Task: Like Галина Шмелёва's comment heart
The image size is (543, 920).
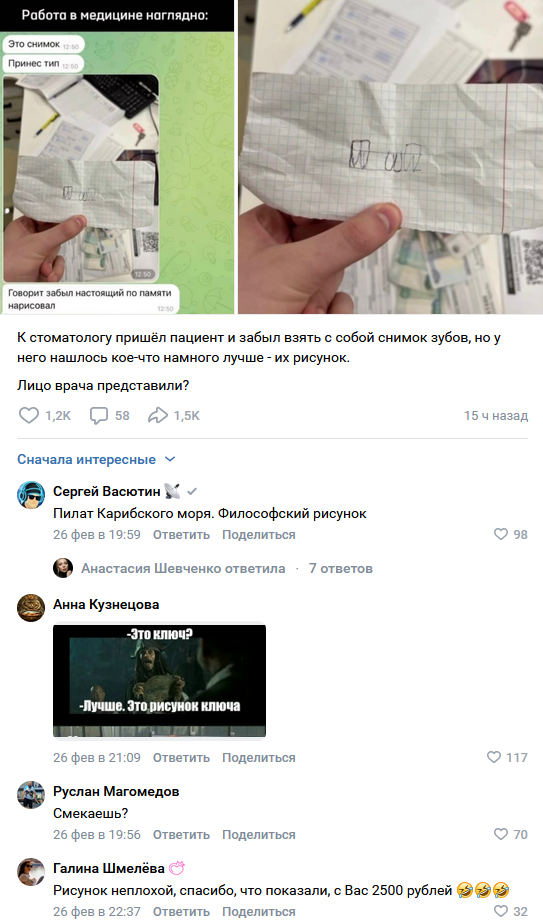Action: (x=501, y=911)
